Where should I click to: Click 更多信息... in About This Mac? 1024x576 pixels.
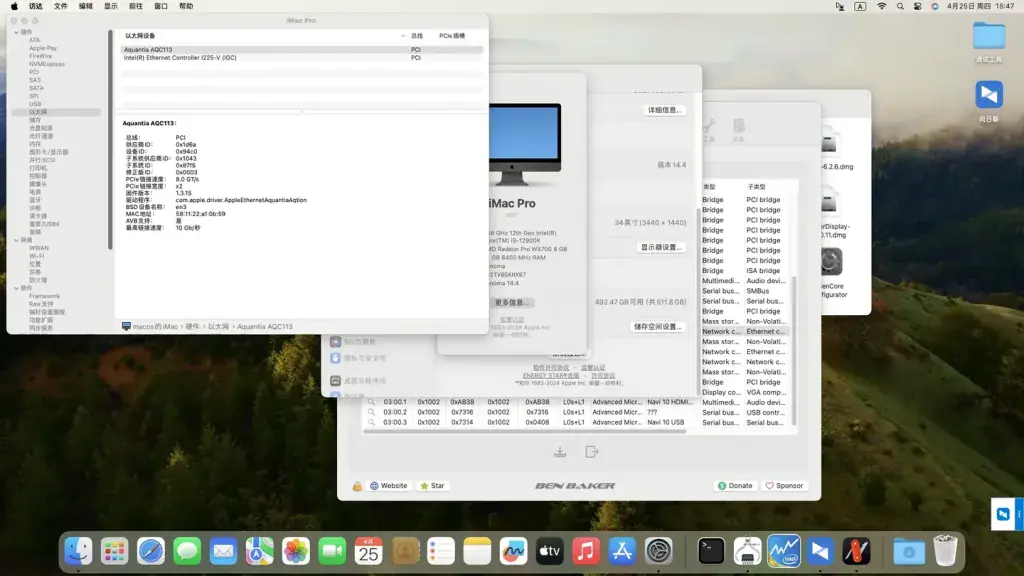pyautogui.click(x=511, y=303)
